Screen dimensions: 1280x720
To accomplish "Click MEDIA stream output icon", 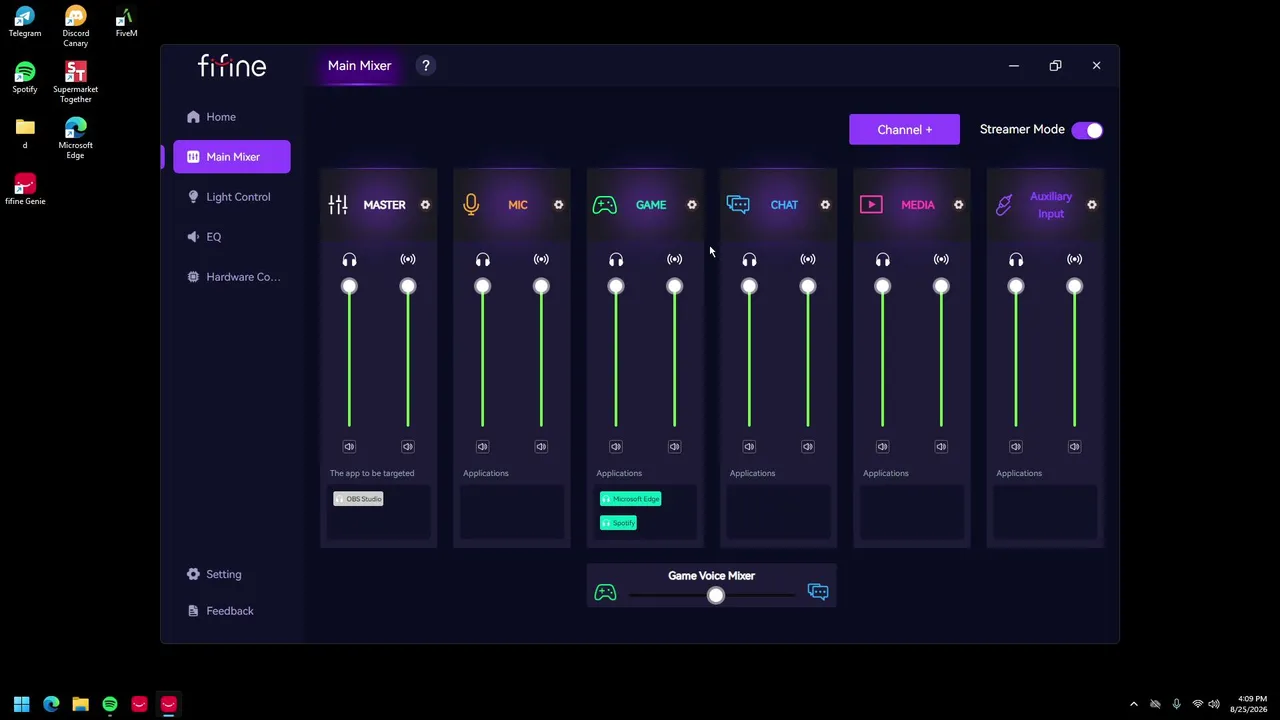I will 941,260.
